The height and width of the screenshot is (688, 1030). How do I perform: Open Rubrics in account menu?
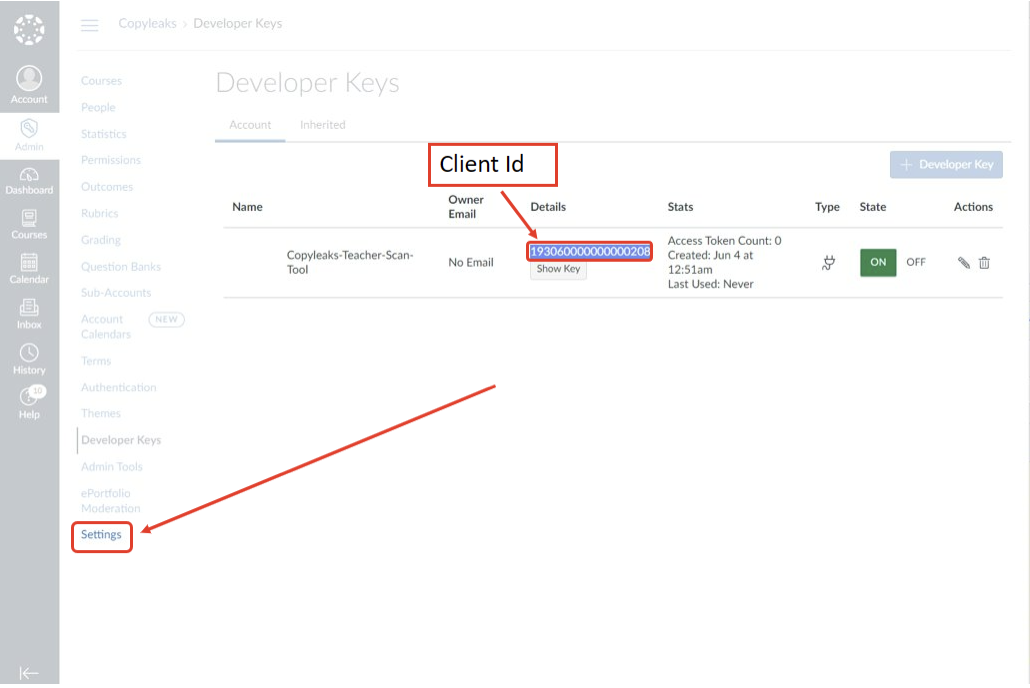99,213
